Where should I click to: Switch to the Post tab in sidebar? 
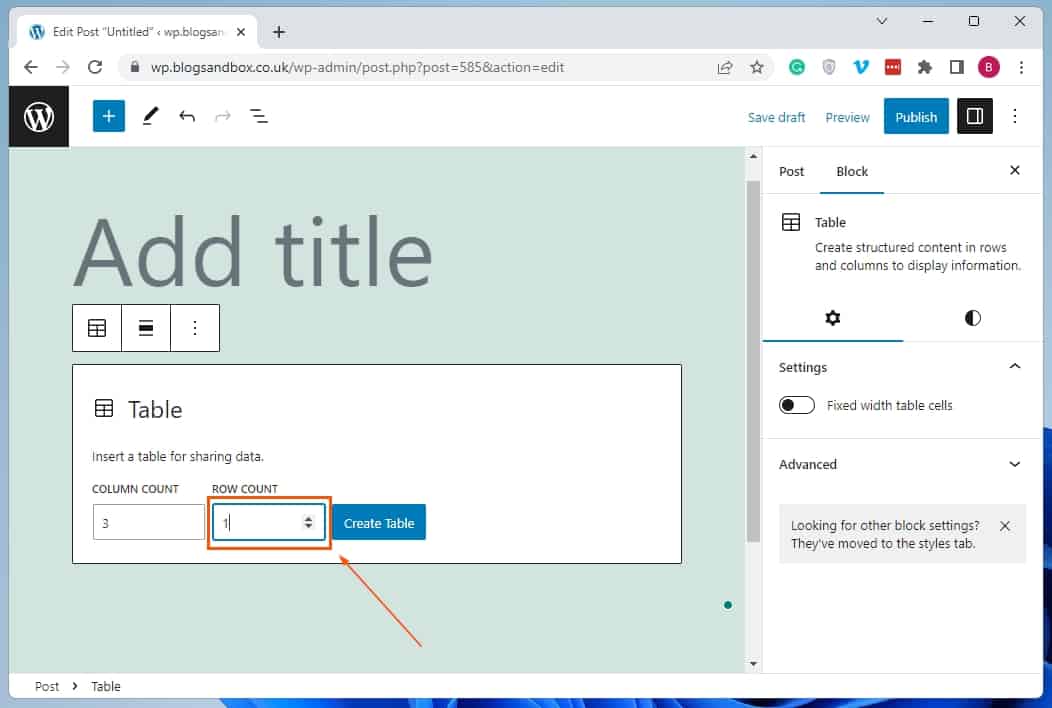(x=791, y=172)
